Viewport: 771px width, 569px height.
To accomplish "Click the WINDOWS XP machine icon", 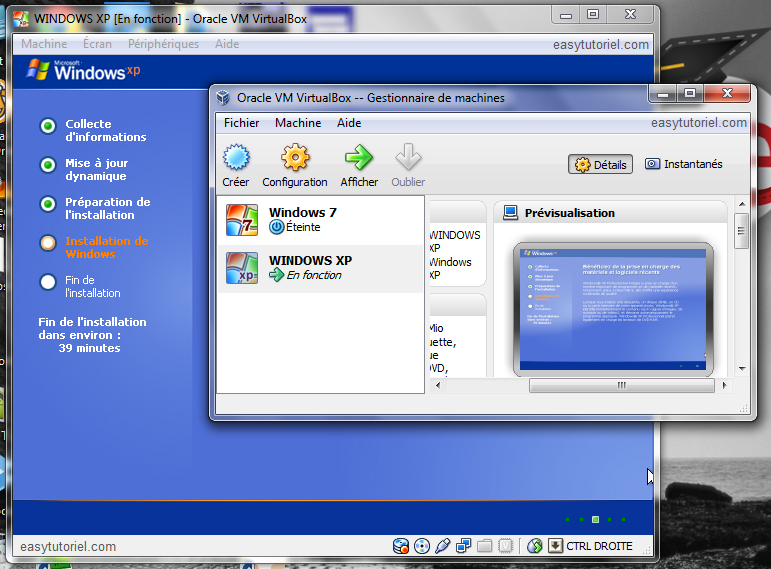I will [242, 268].
